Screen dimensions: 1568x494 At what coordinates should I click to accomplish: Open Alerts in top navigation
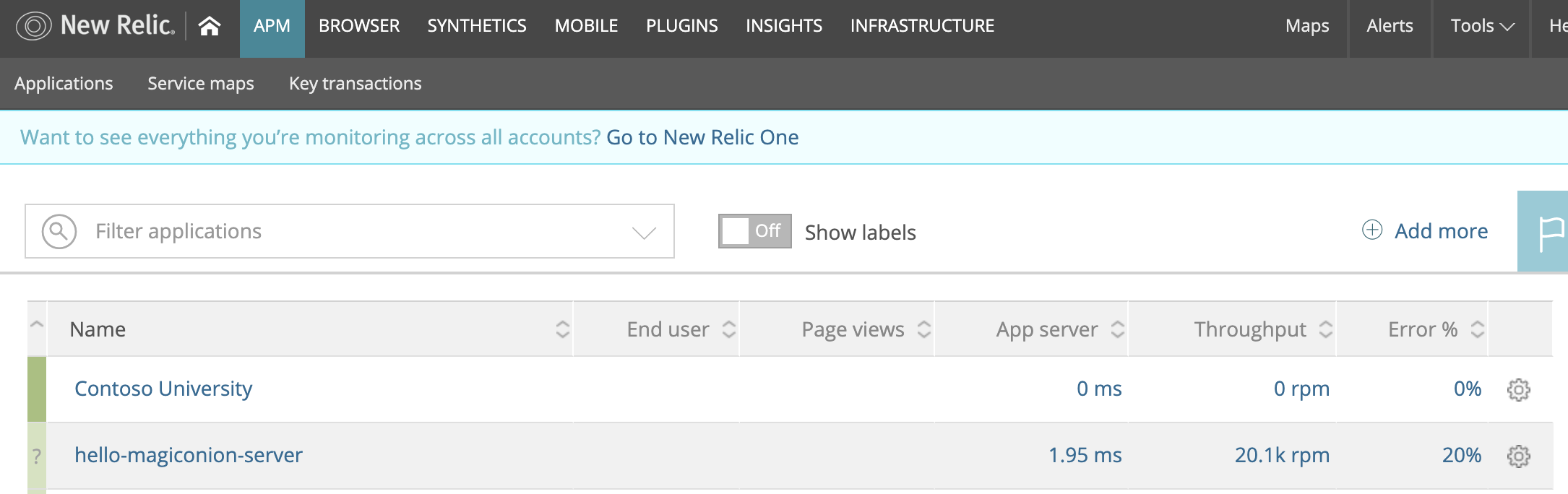click(1390, 26)
